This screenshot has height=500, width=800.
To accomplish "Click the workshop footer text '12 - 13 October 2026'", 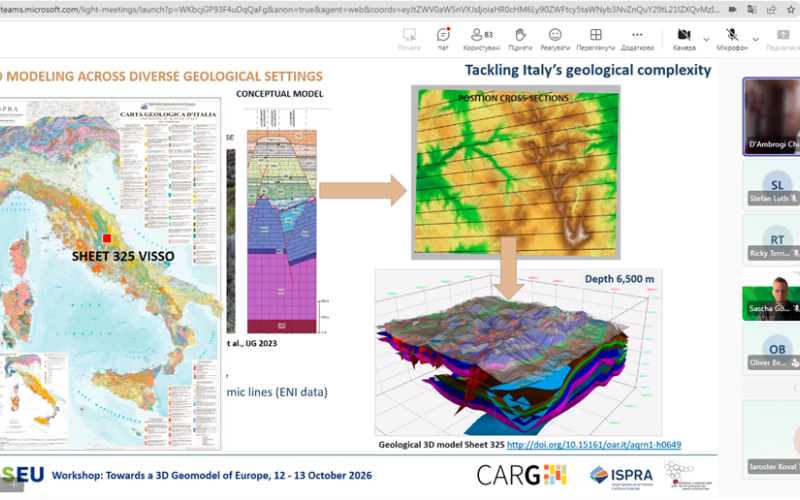I will 323,475.
